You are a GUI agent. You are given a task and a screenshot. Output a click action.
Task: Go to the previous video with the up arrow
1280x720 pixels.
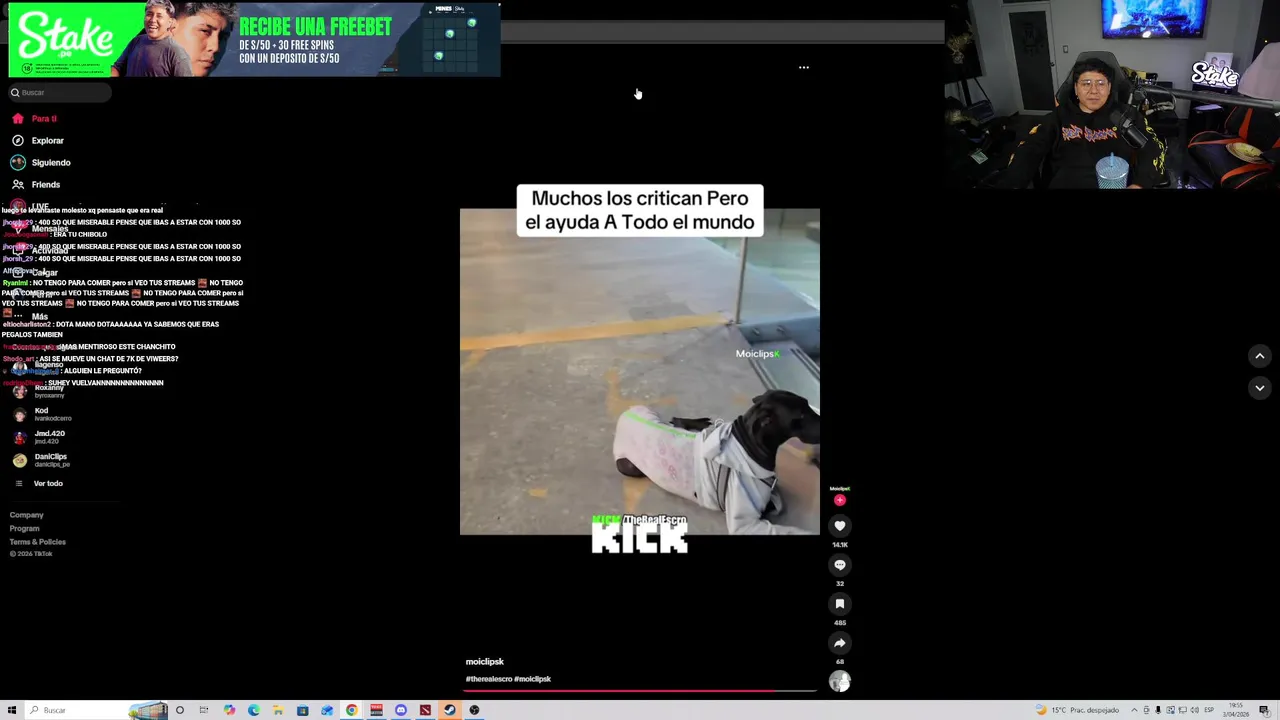click(x=1260, y=356)
